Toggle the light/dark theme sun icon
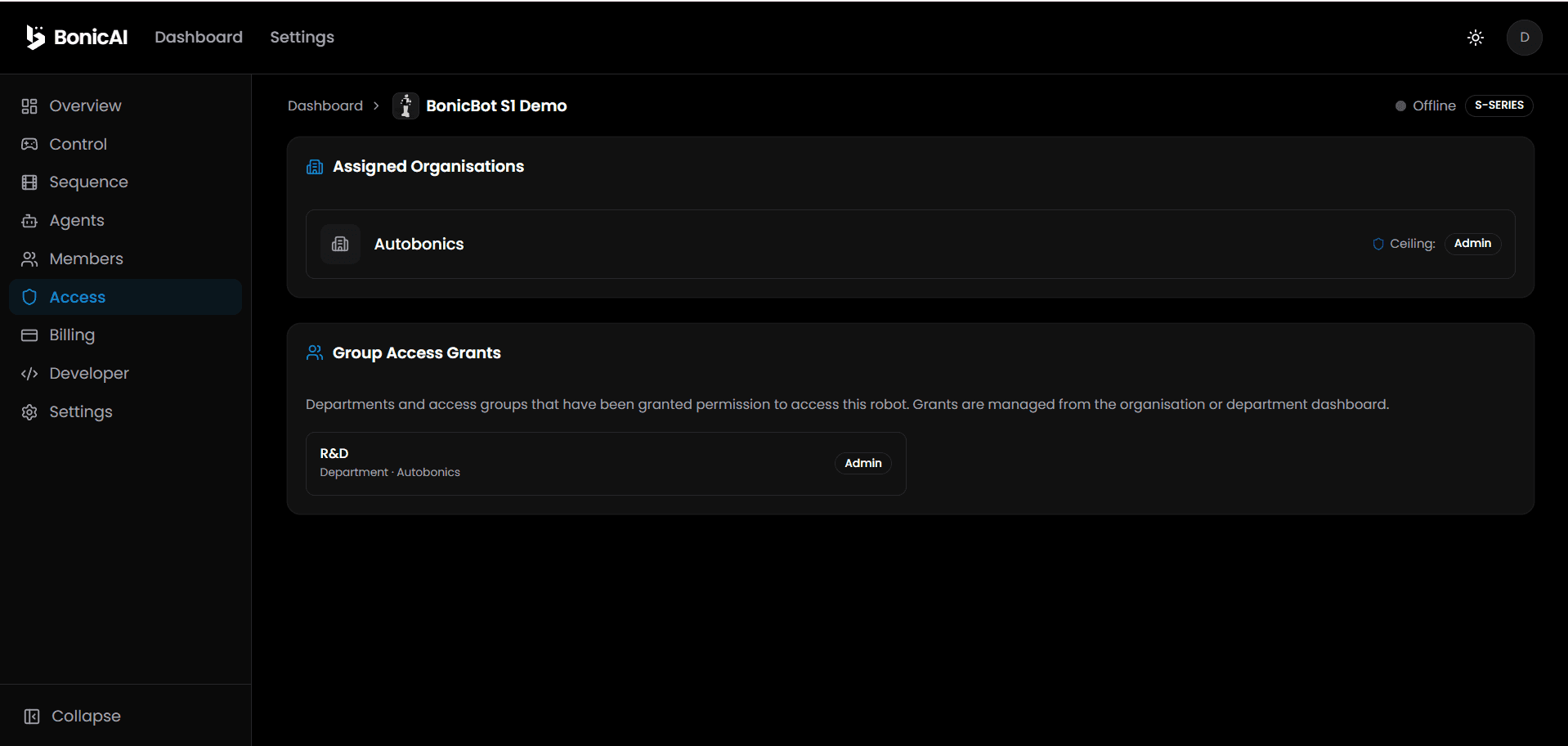 (1476, 38)
